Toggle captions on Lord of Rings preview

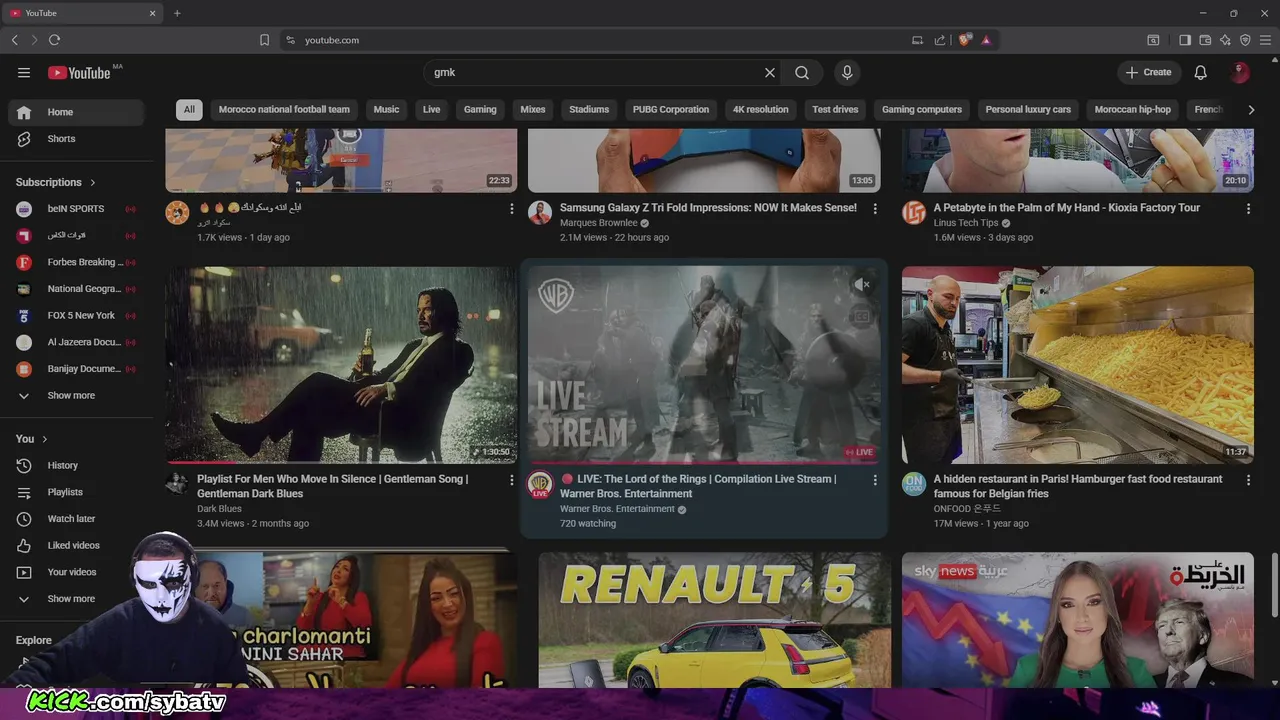(x=862, y=317)
